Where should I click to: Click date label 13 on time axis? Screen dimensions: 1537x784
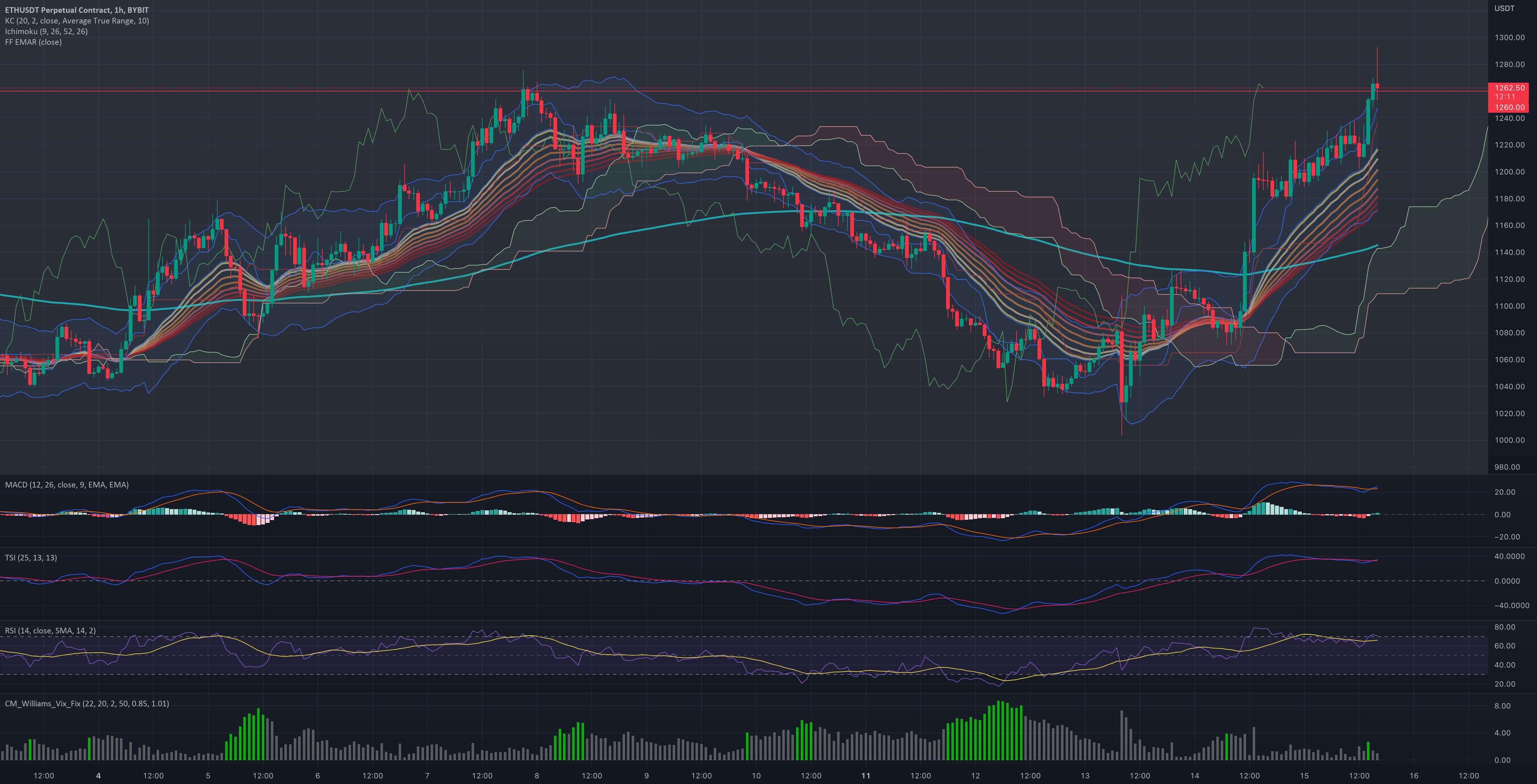tap(1085, 776)
